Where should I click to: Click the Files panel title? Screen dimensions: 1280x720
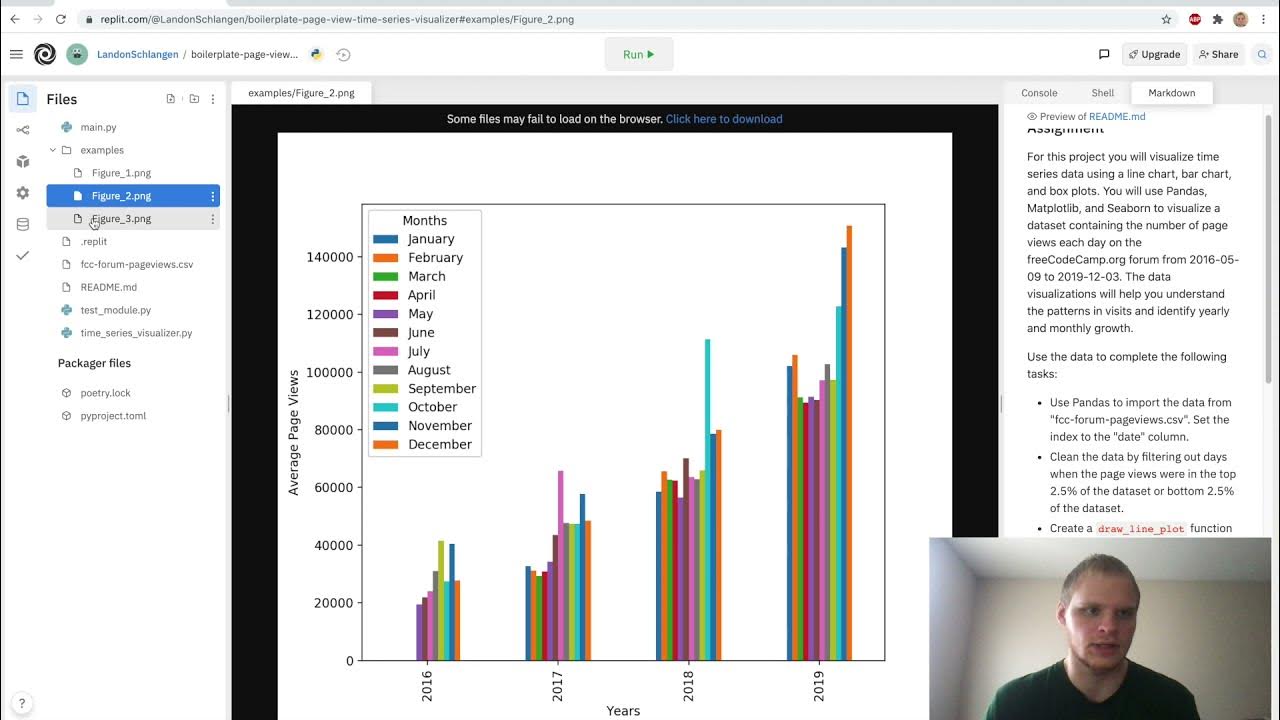pos(62,99)
